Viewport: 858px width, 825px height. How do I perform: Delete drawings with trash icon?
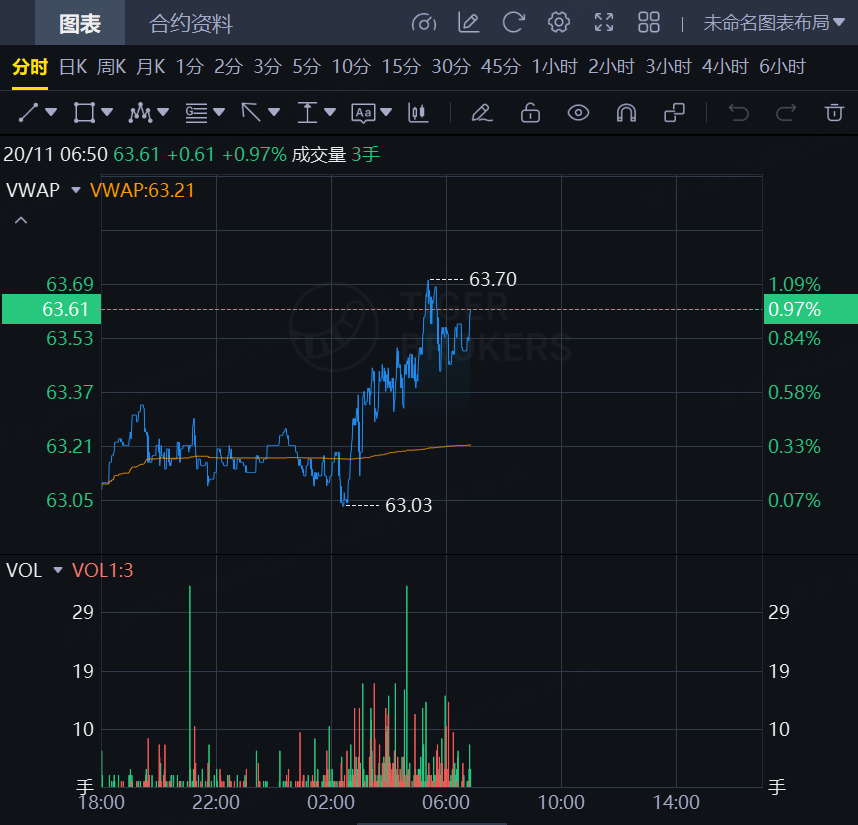point(834,112)
